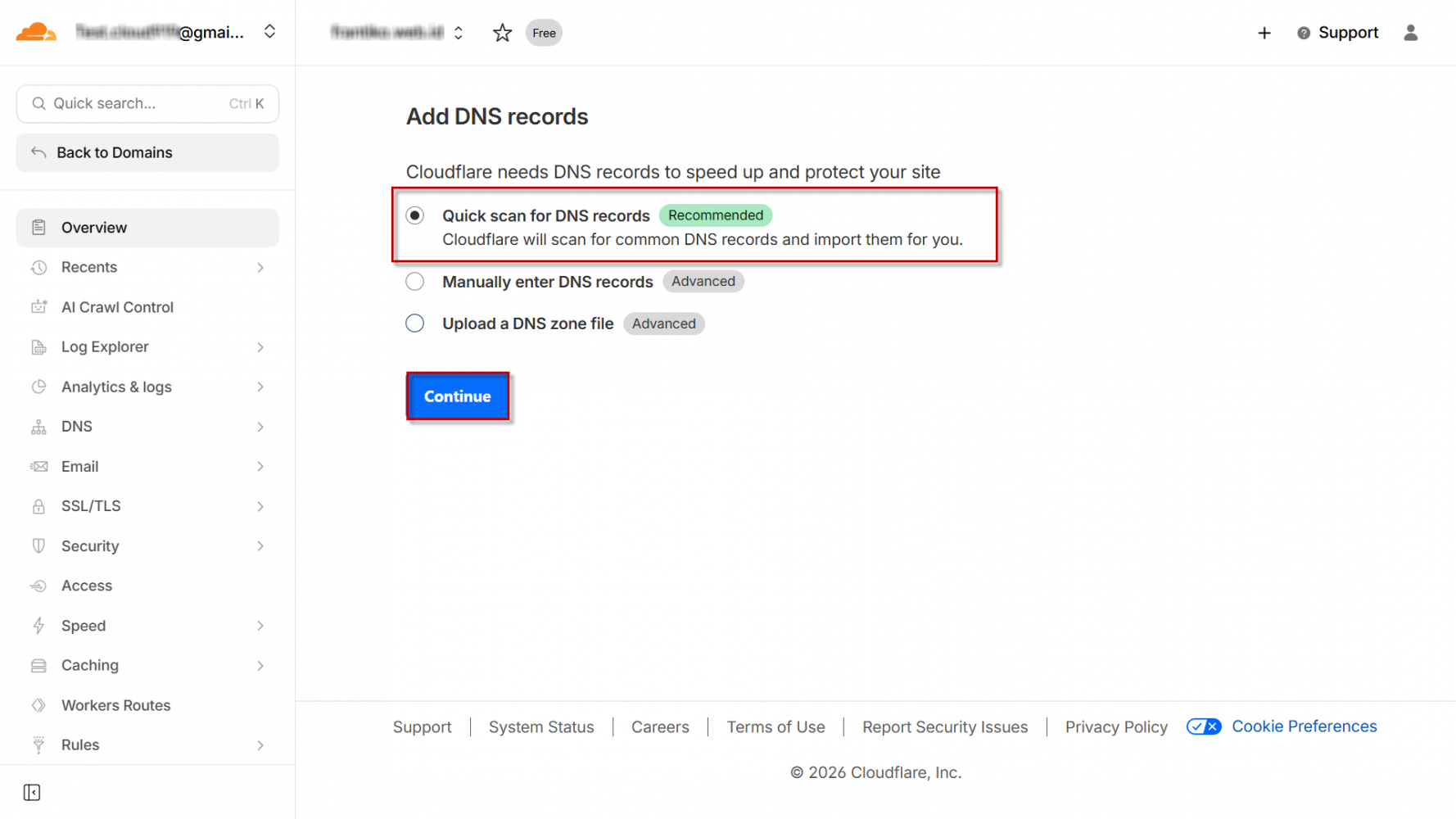1456x819 pixels.
Task: Click the plus add icon
Action: tap(1264, 33)
